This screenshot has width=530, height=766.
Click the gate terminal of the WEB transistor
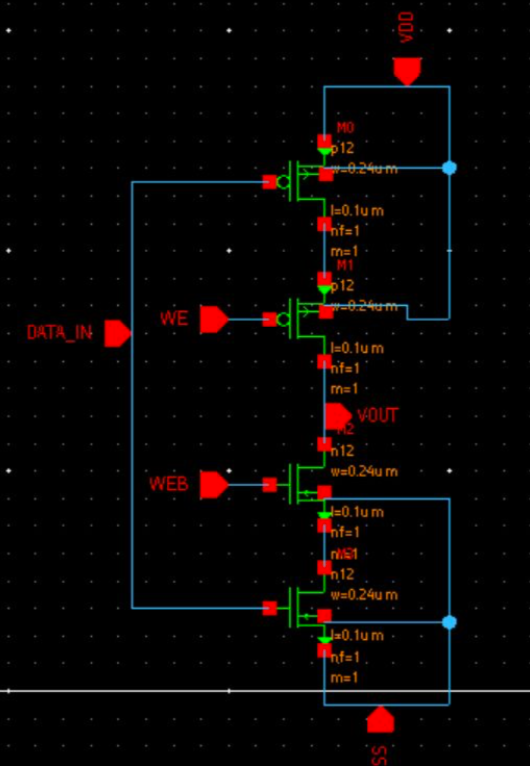pos(270,485)
